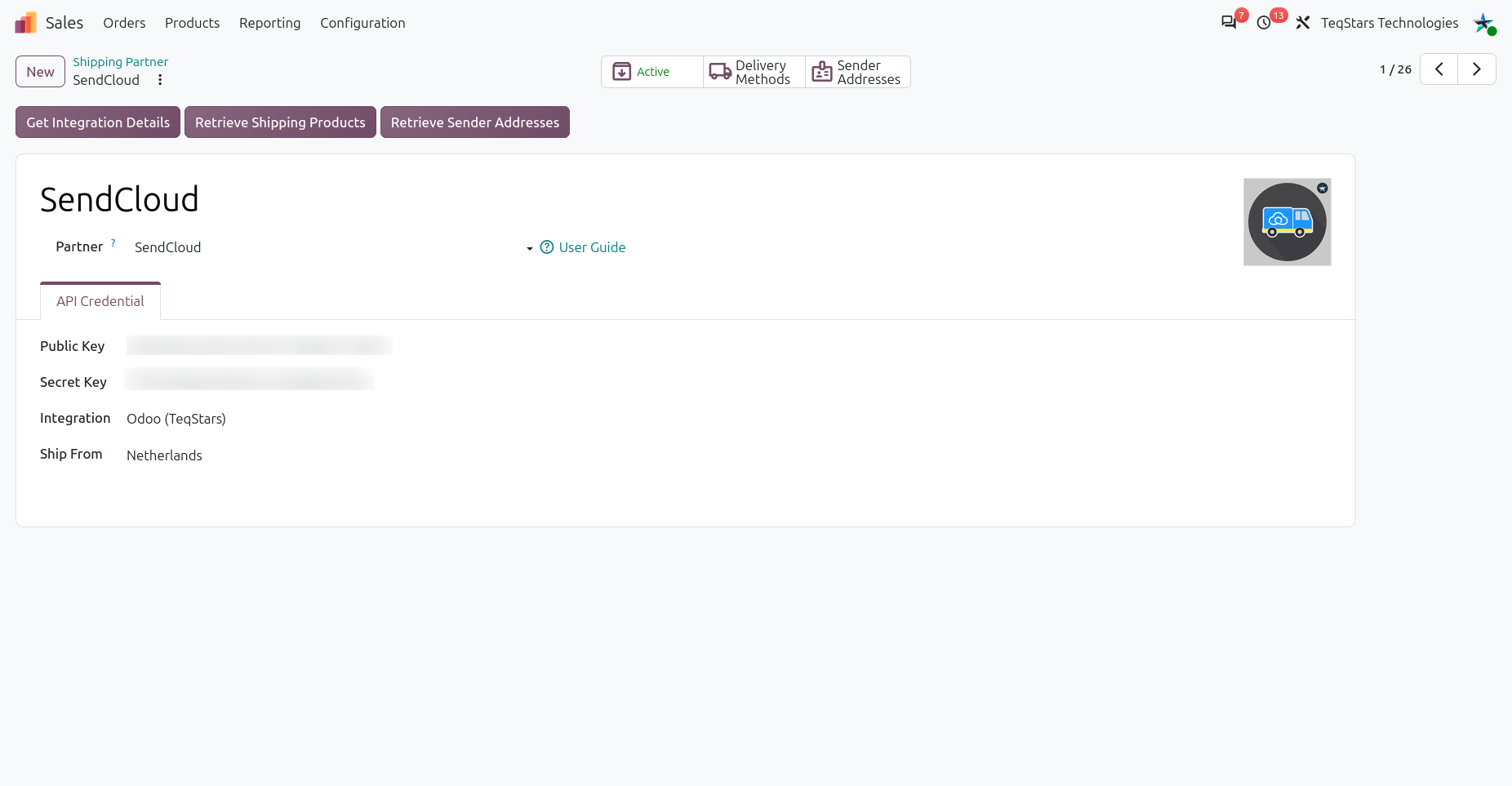
Task: Open the Orders menu
Action: tap(124, 23)
